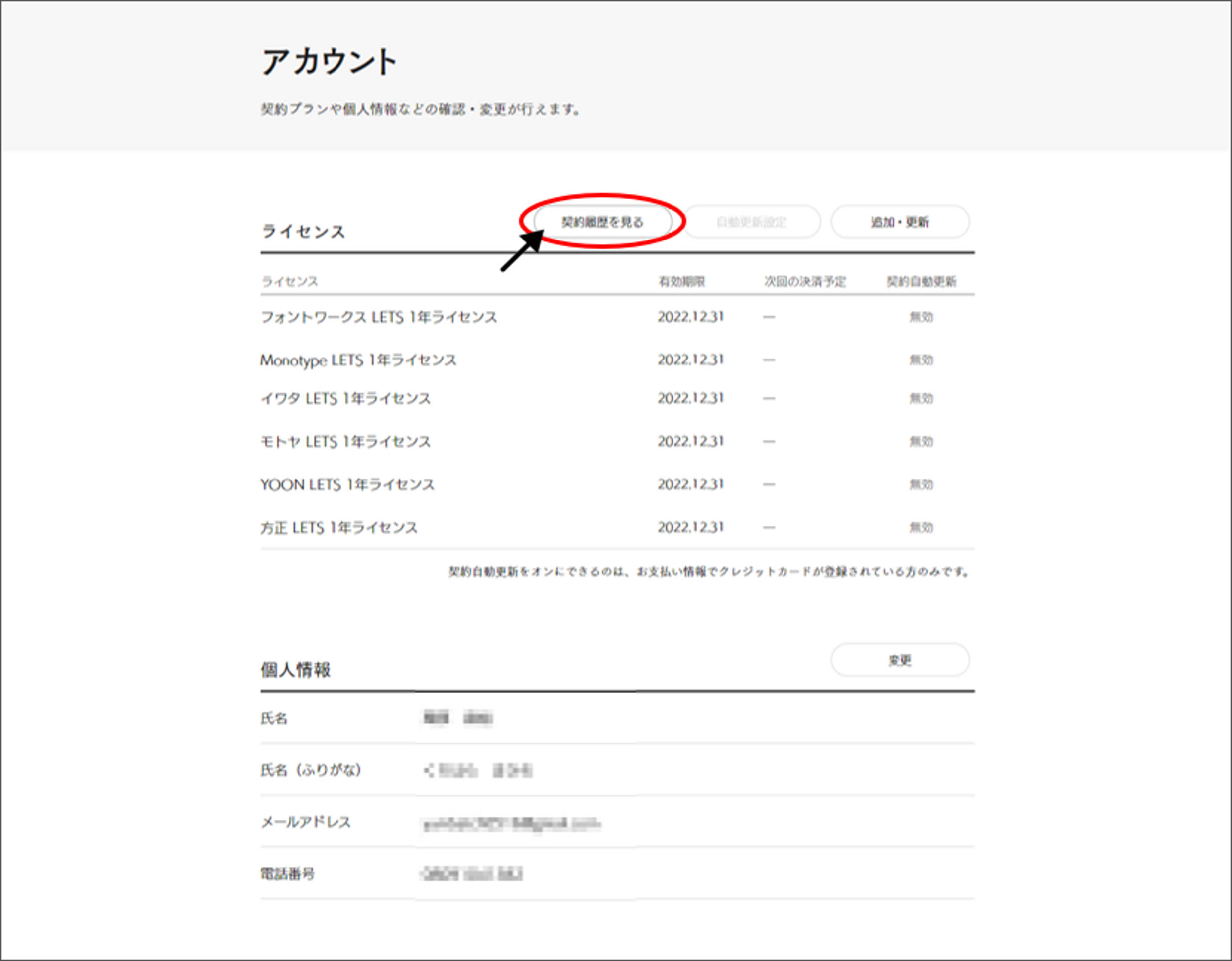Toggle auto-renewal on Monotype LETS license
Viewport: 1232px width, 961px height.
[921, 359]
